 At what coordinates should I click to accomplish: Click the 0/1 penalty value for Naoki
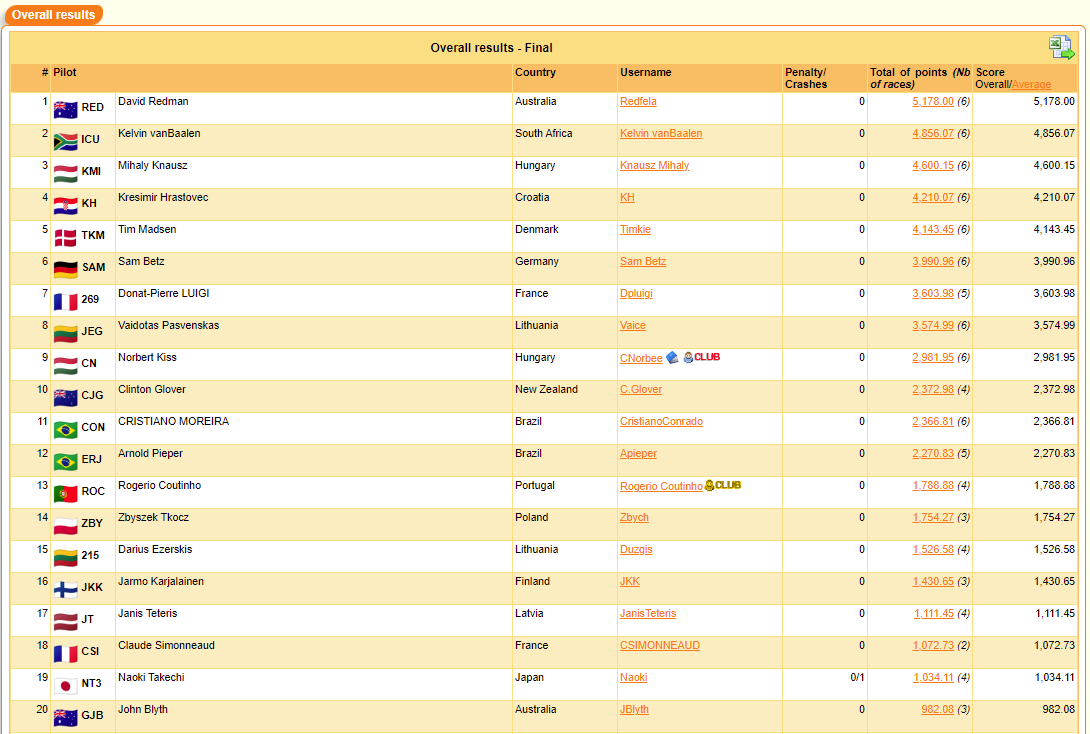(x=858, y=677)
